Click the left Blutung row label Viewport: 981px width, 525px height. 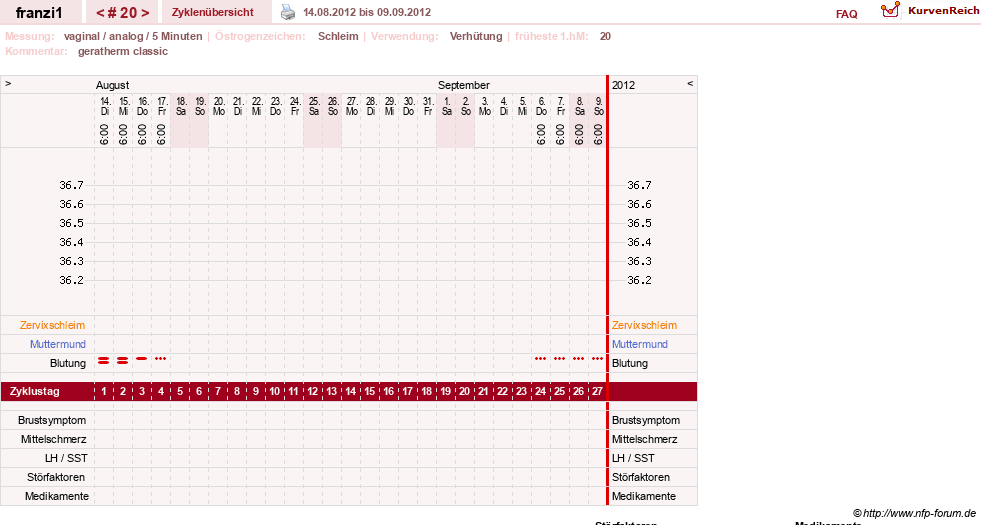pos(68,364)
